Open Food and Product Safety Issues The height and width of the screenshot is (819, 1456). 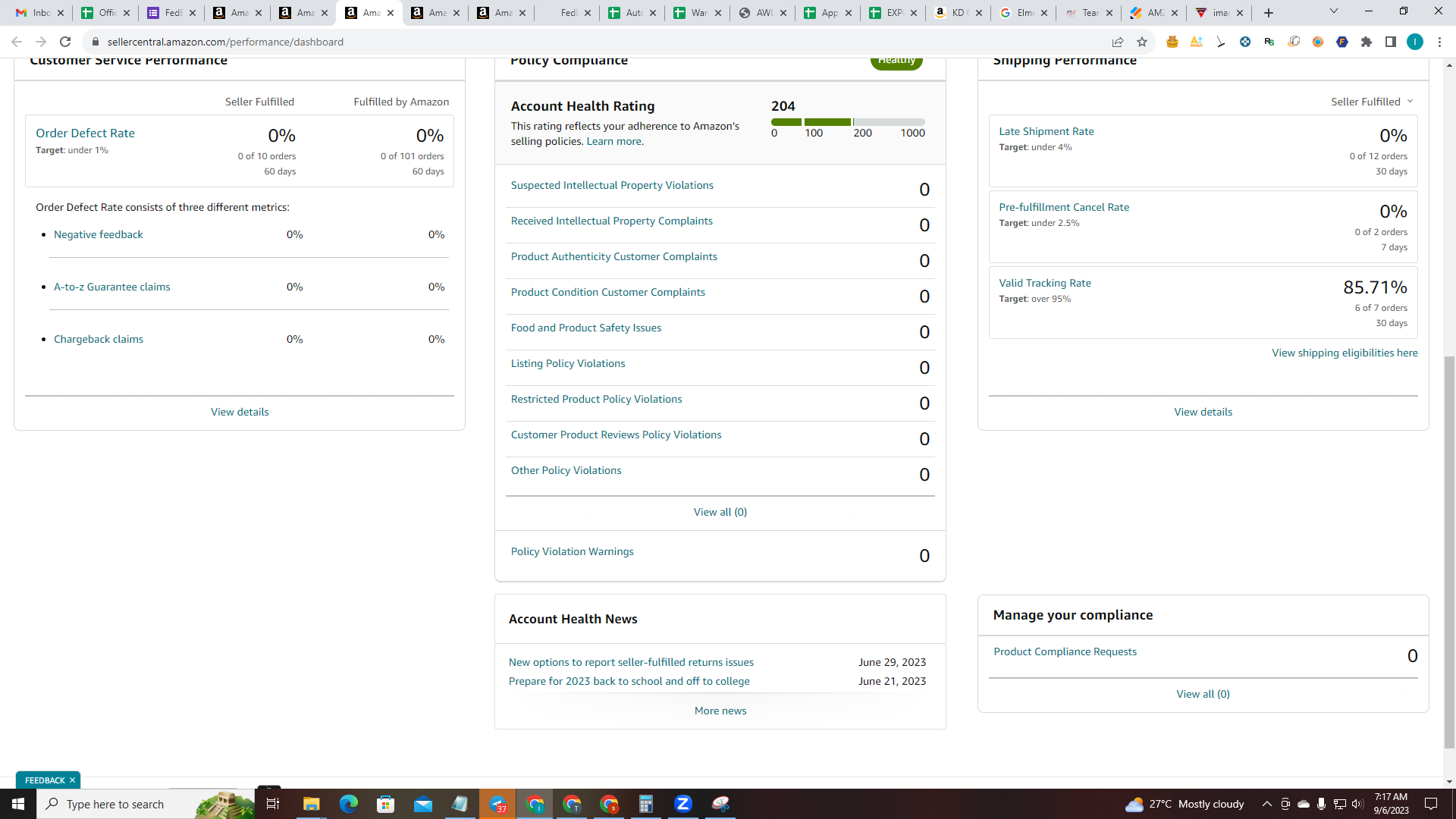click(x=586, y=328)
